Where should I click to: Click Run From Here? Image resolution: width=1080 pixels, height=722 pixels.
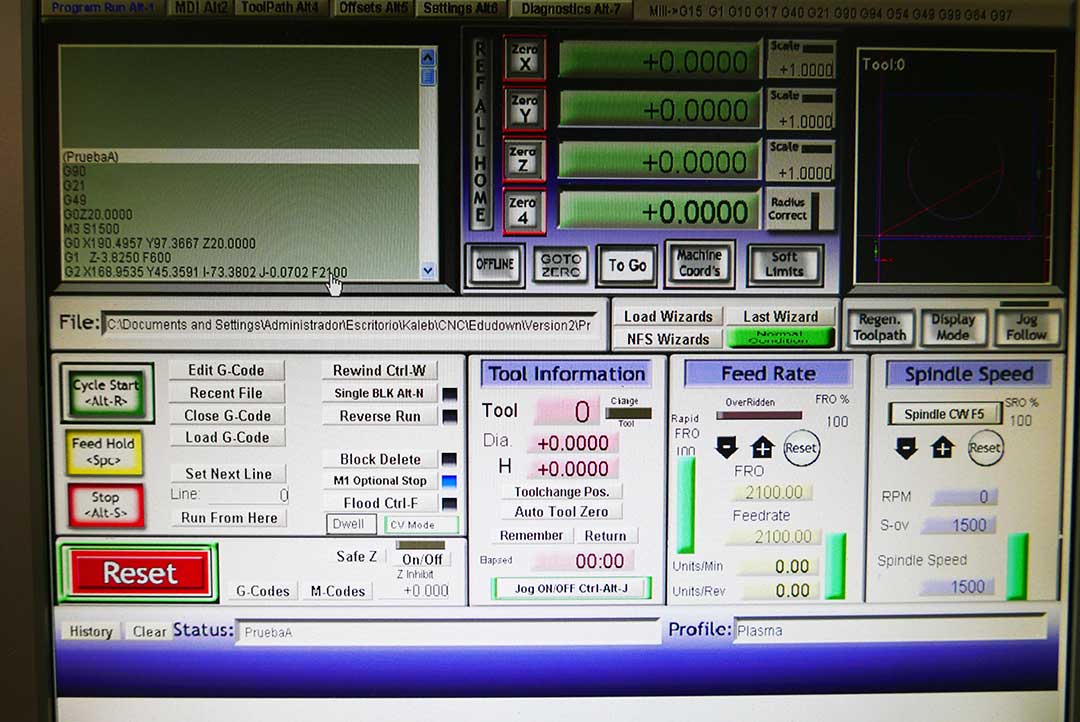click(x=229, y=517)
